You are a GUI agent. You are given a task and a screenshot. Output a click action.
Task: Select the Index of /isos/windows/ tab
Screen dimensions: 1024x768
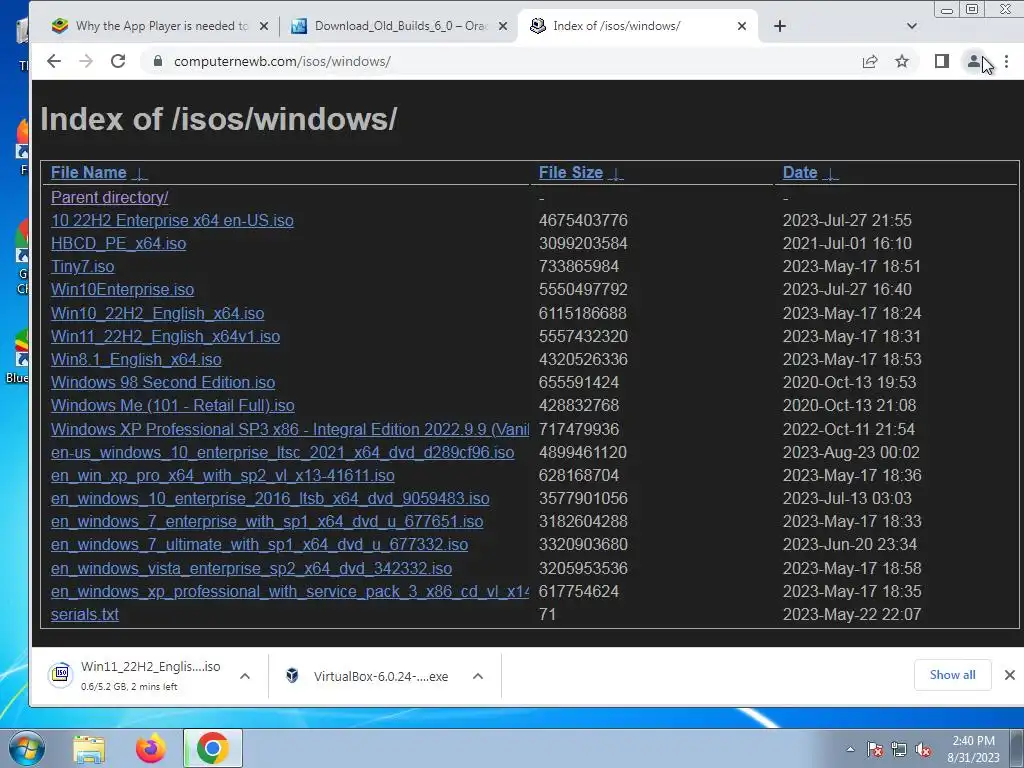639,26
